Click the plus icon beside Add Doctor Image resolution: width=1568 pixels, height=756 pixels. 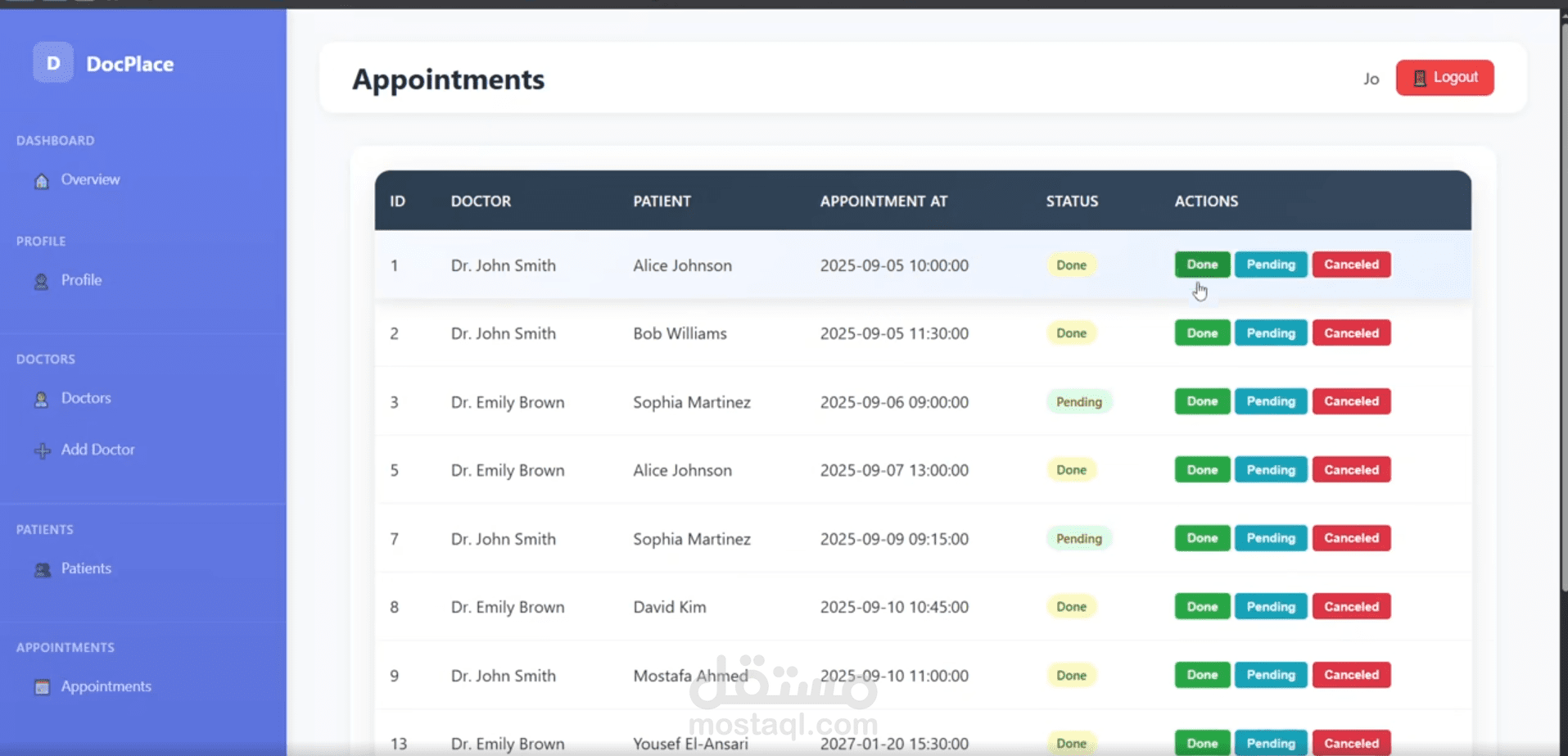click(x=42, y=450)
